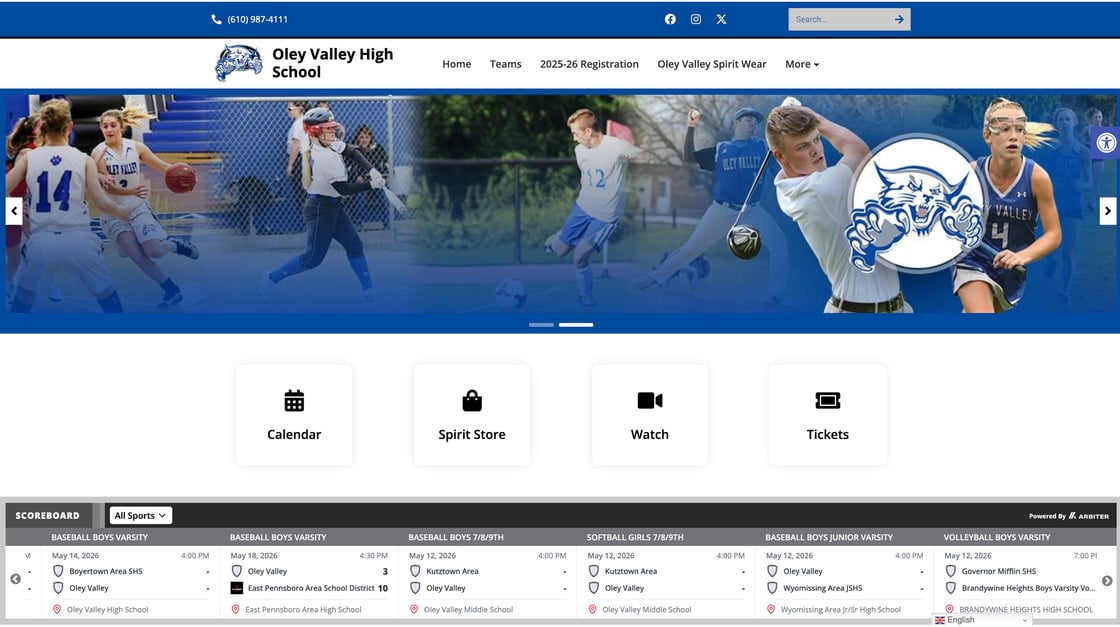The image size is (1120, 627).
Task: Click the Tickets ticket icon
Action: pyautogui.click(x=827, y=401)
